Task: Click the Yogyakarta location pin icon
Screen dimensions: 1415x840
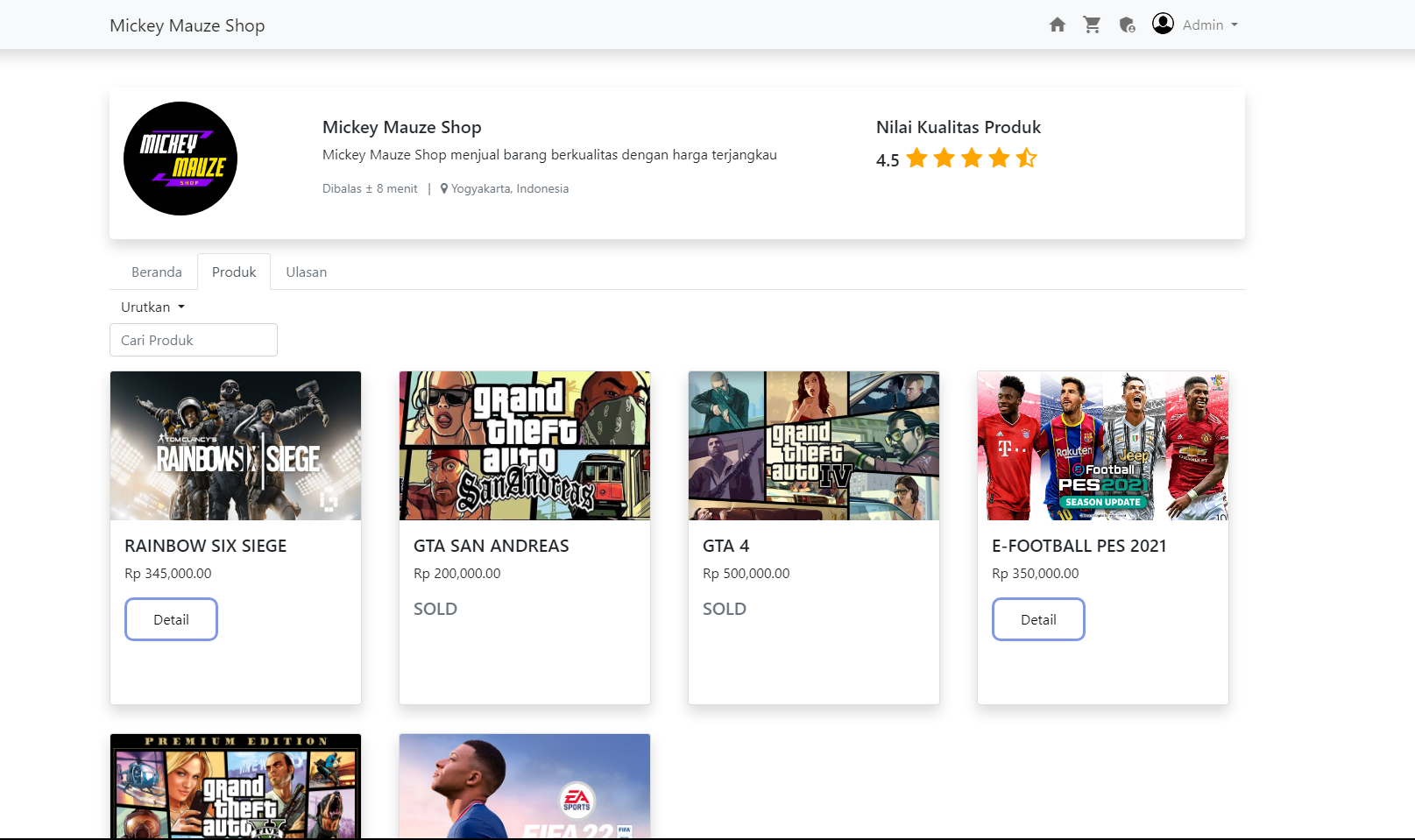Action: [444, 188]
